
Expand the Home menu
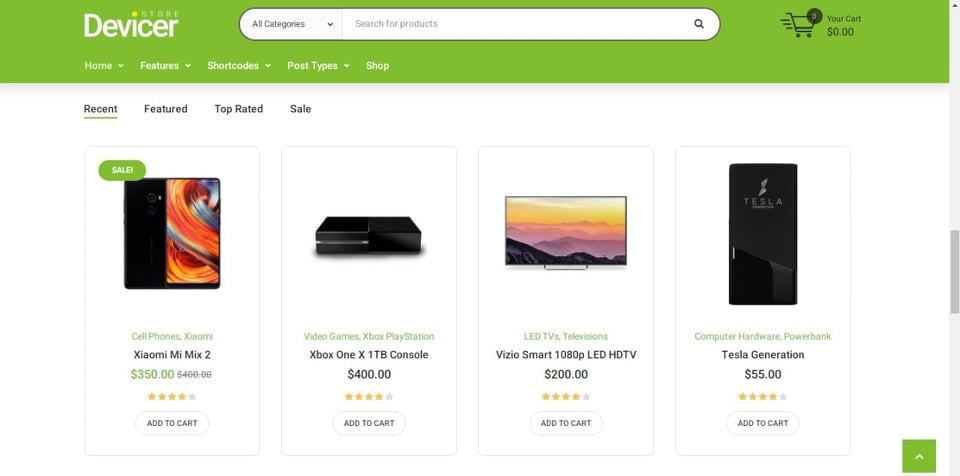(x=104, y=66)
